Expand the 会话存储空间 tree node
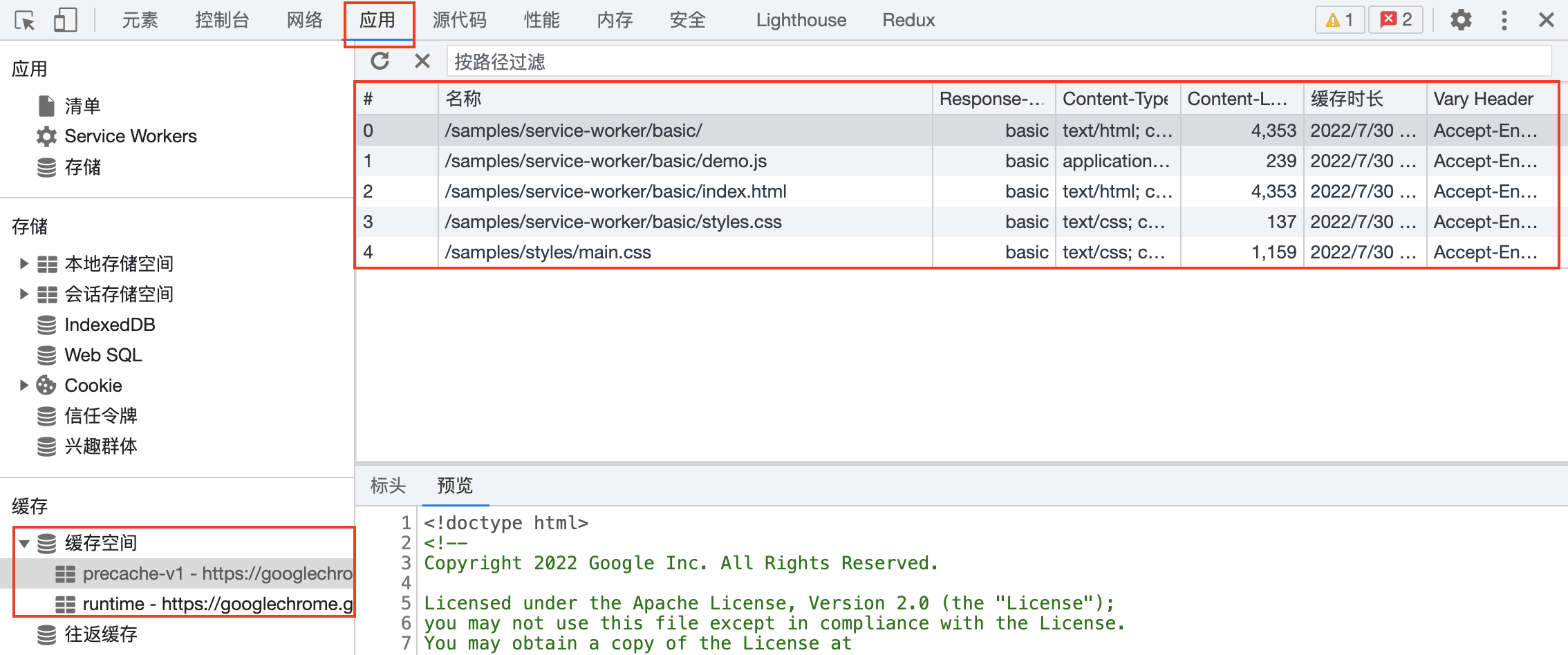Viewport: 1568px width, 655px height. point(24,294)
